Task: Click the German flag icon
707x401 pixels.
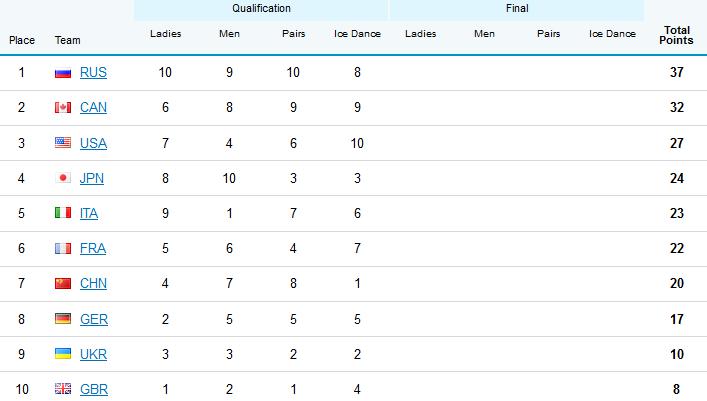Action: pyautogui.click(x=63, y=319)
